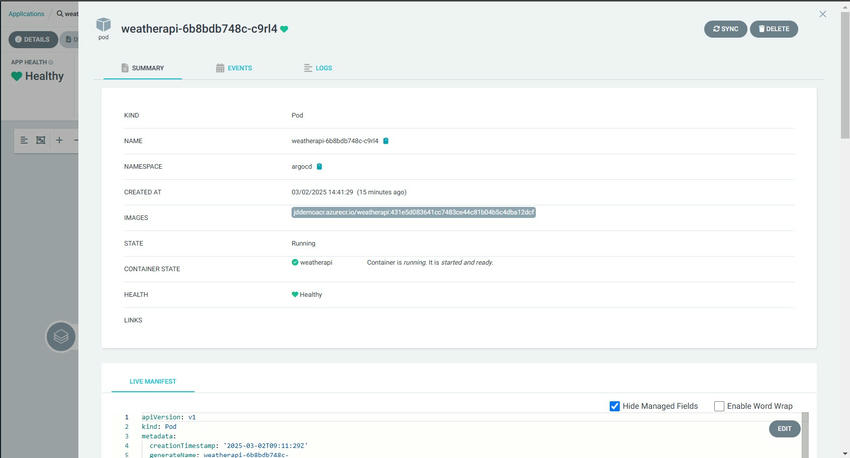Click the application layers node icon
Screen dimensions: 850x458
[61, 337]
